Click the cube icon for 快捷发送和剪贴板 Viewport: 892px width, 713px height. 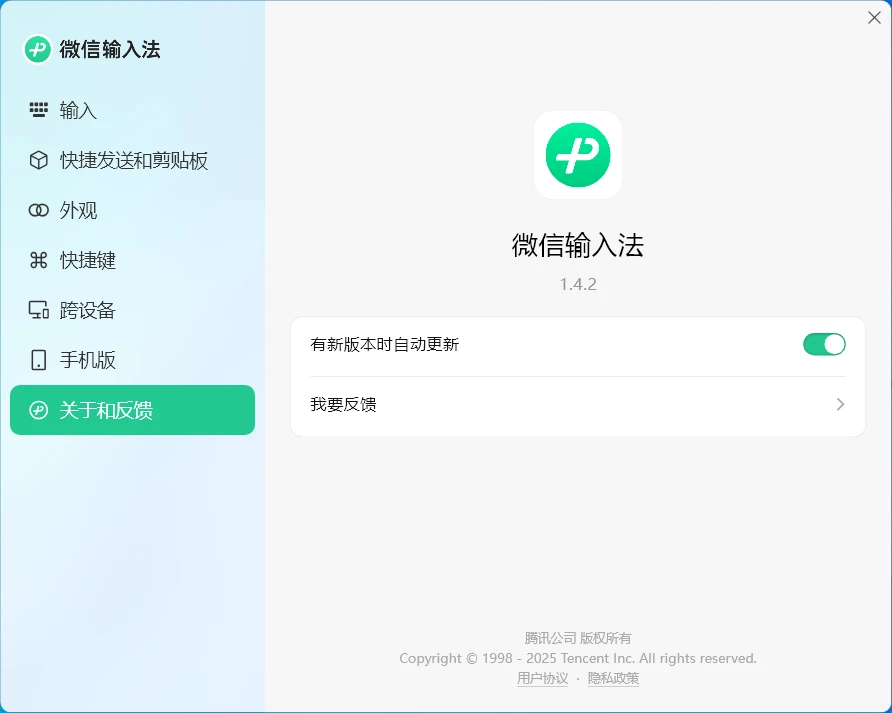(38, 160)
